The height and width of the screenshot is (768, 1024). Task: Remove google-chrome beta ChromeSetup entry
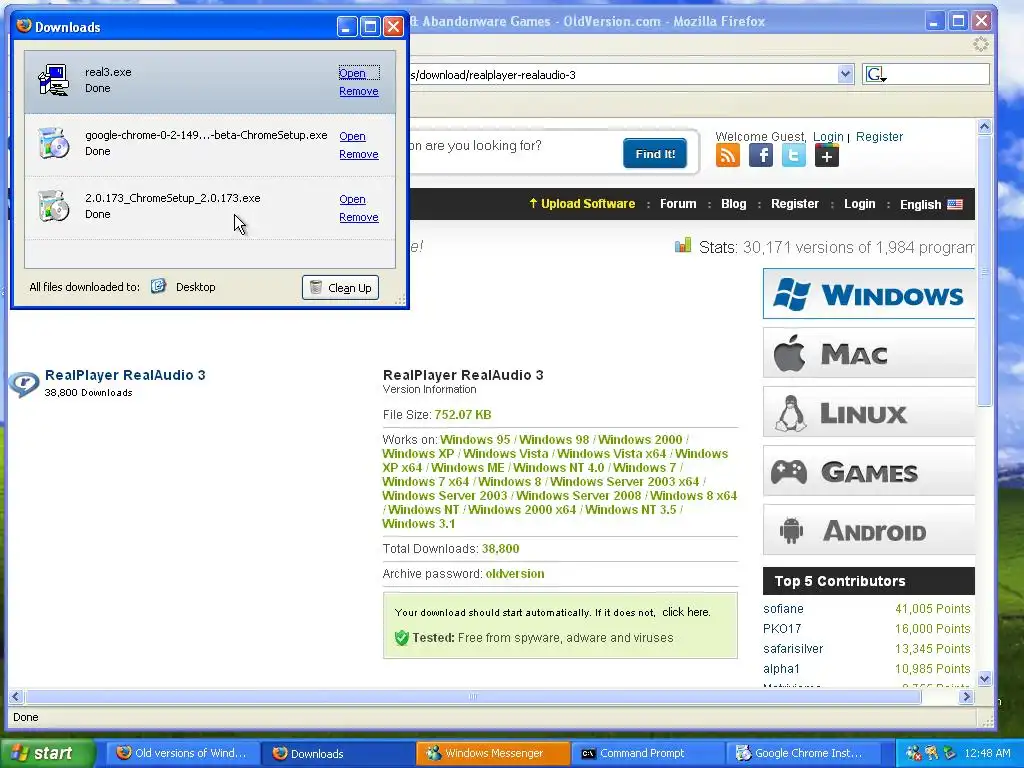[x=359, y=154]
